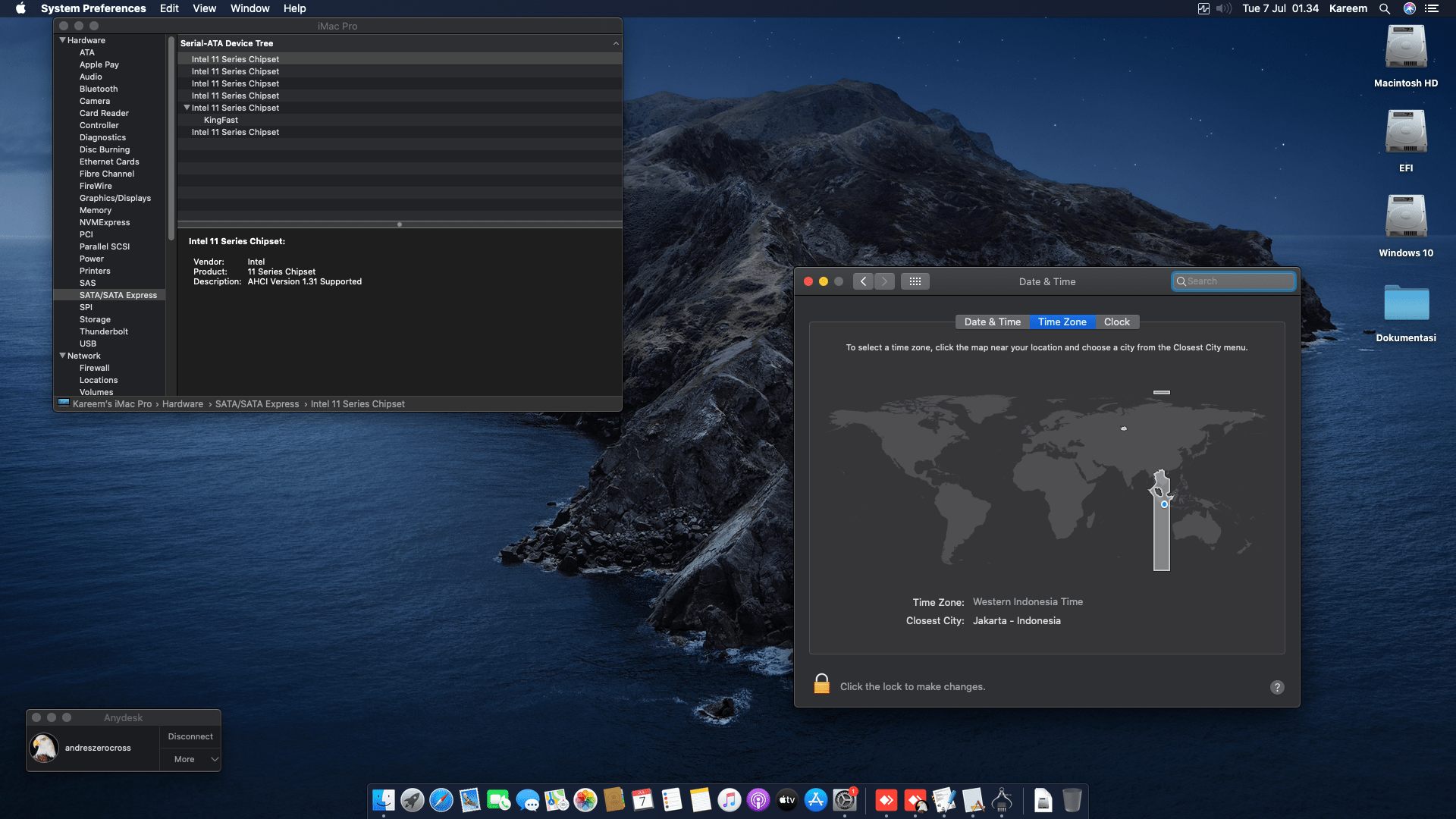Click the lock icon to make changes

[x=821, y=684]
